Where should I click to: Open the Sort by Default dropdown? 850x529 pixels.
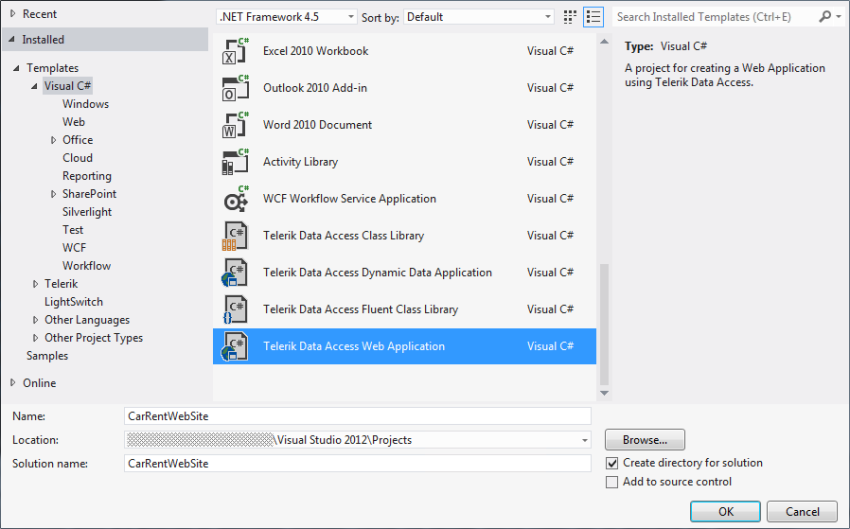pyautogui.click(x=479, y=17)
